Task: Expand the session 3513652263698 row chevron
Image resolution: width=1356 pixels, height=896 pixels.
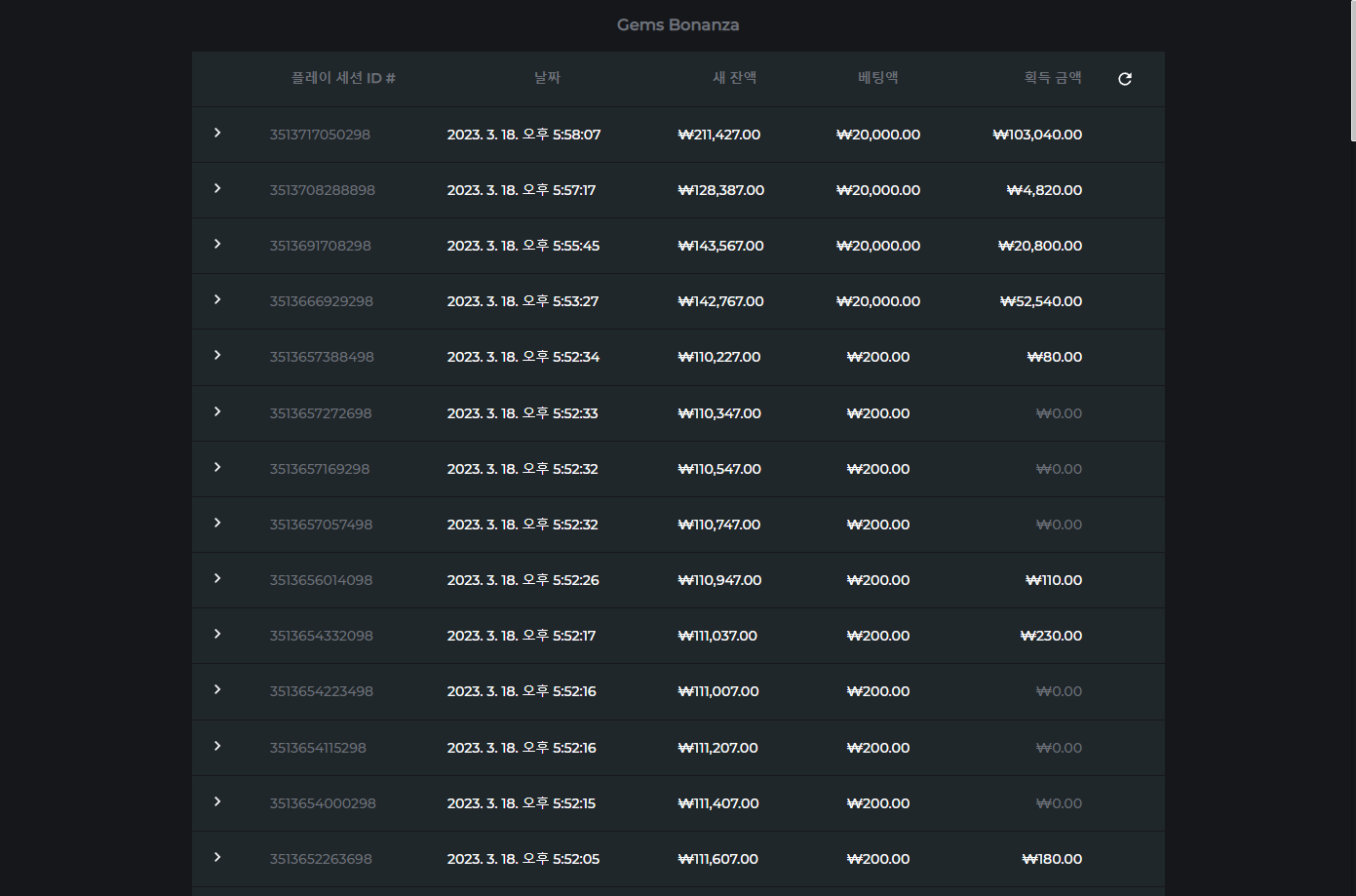Action: 217,857
